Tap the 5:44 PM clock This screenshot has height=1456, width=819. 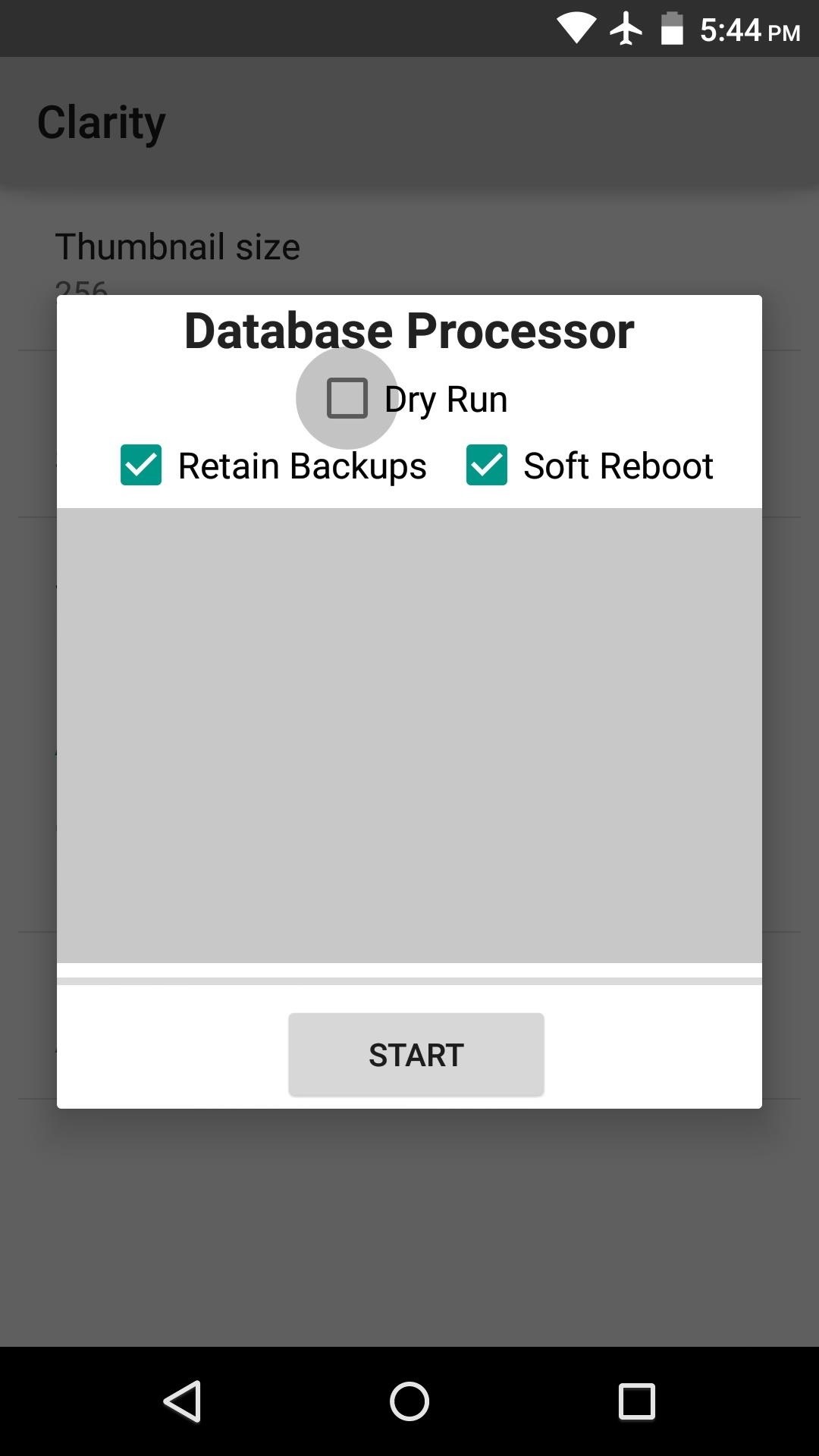(x=749, y=30)
